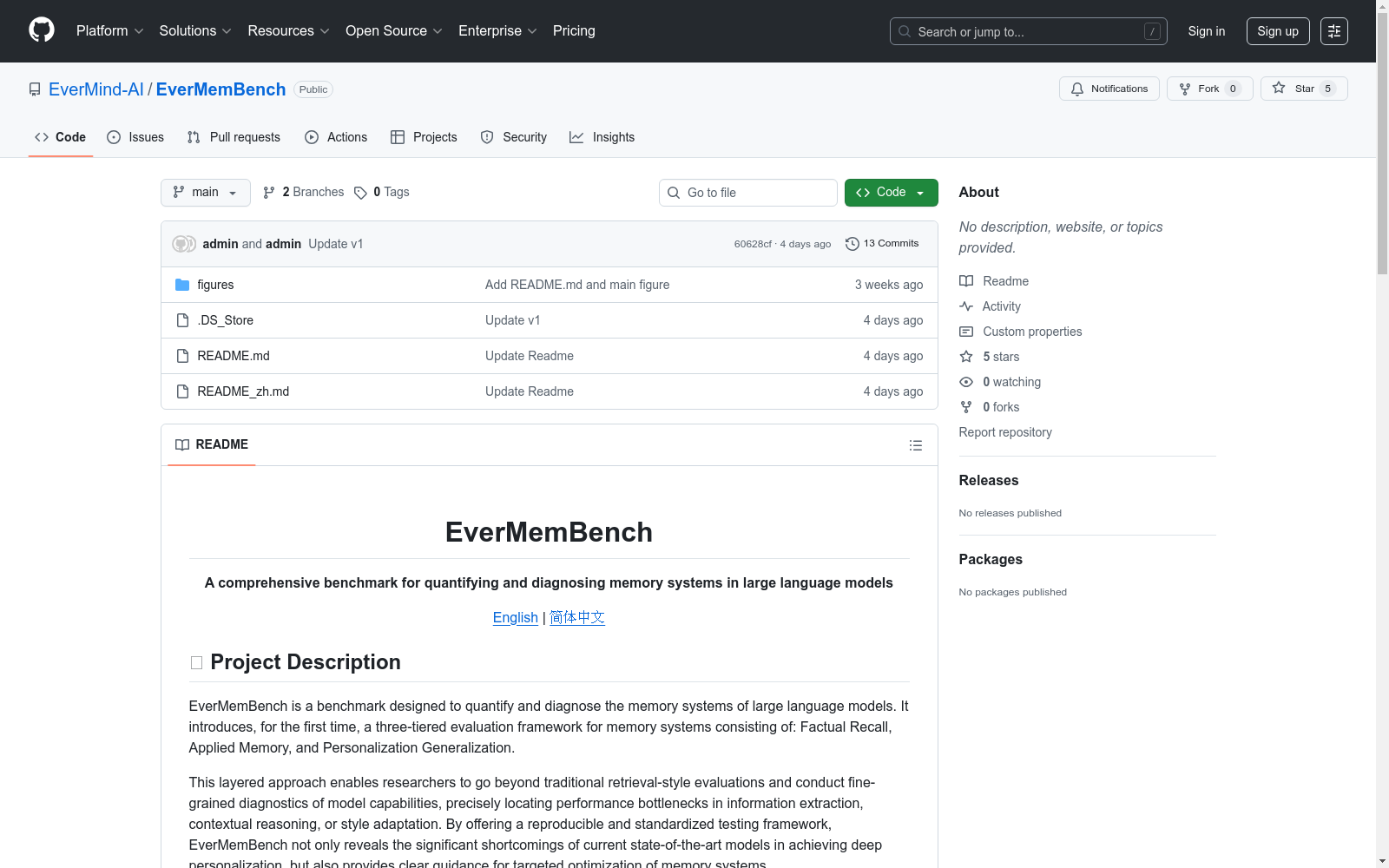Focus the Search or jump to field
Viewport: 1389px width, 868px height.
[x=1029, y=31]
